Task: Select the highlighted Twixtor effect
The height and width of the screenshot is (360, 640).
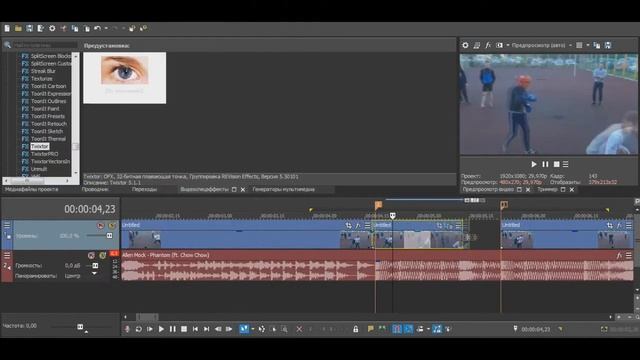Action: pos(40,146)
